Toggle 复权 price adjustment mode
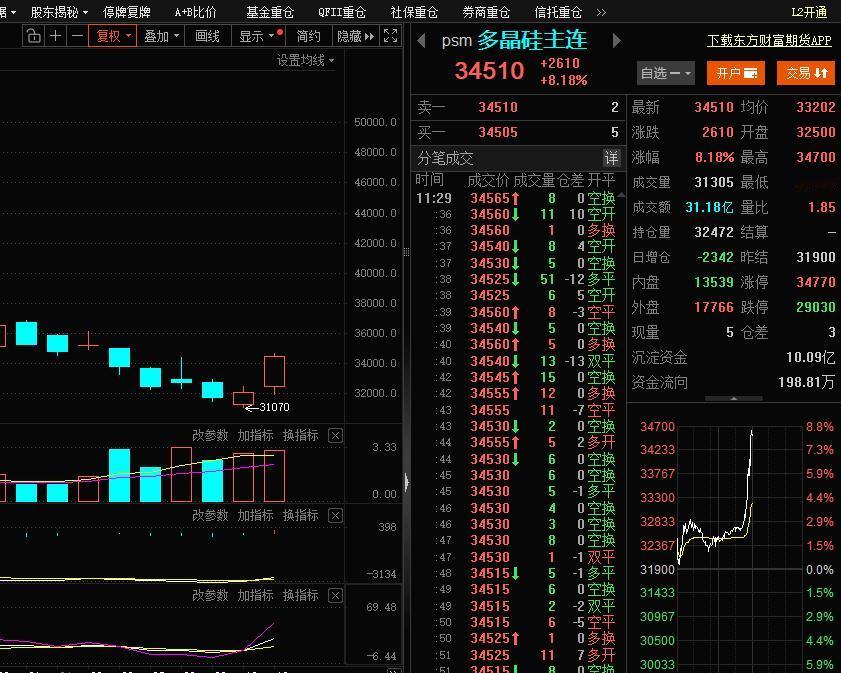This screenshot has width=841, height=673. [x=112, y=35]
